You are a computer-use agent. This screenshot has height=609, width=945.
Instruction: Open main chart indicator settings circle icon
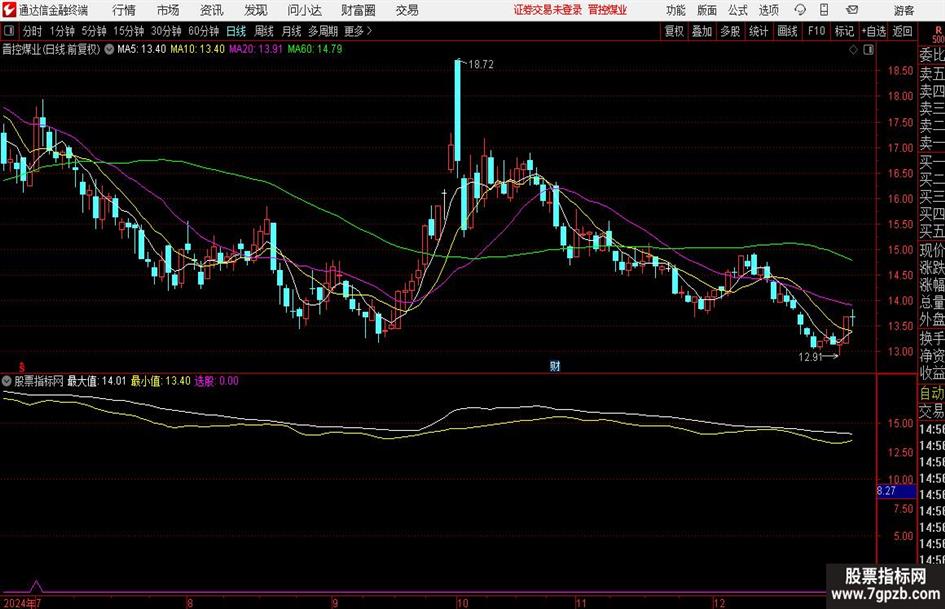109,49
